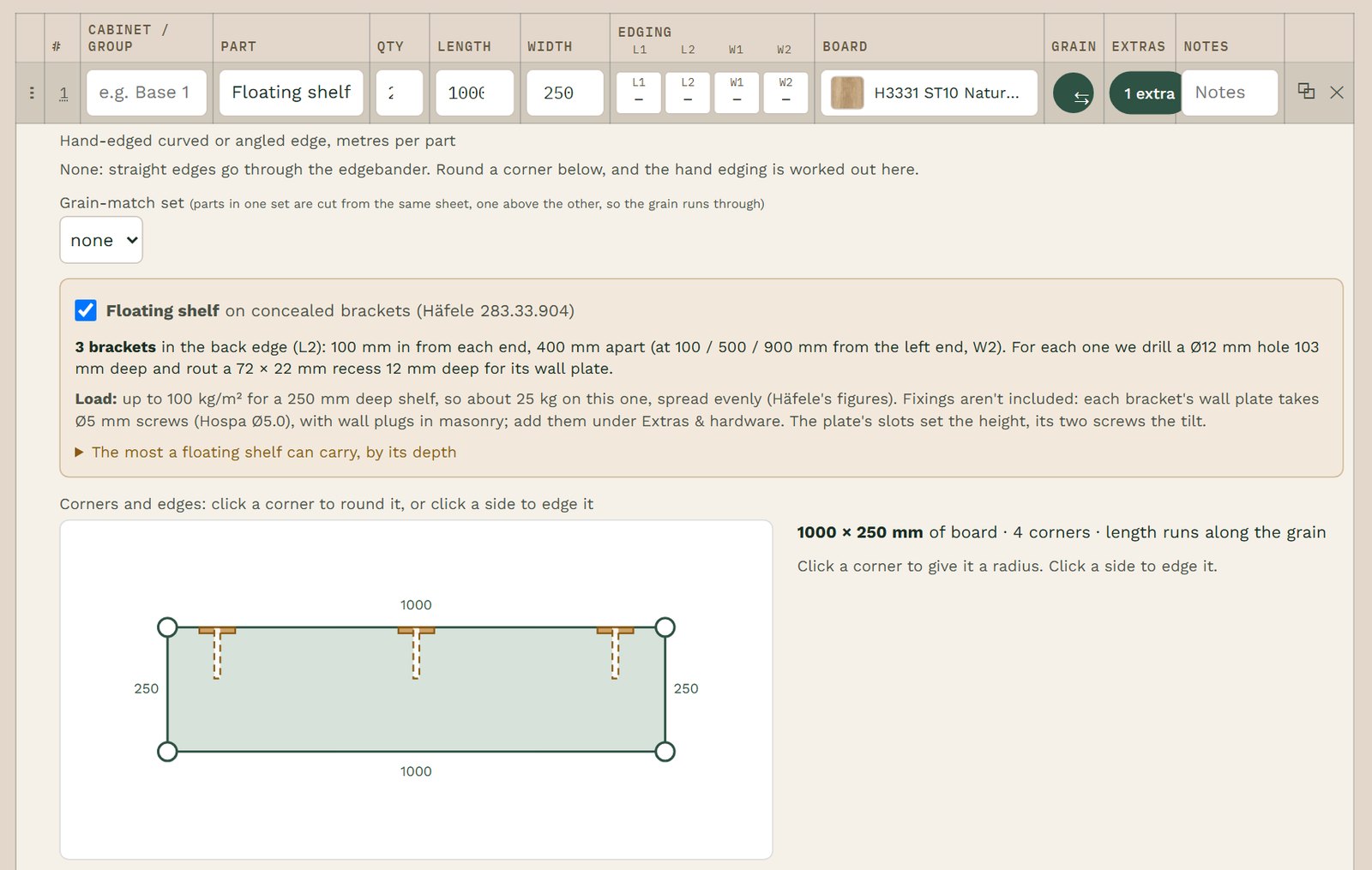Uncheck the Floating shelf checkbox
This screenshot has height=870, width=1372.
[x=86, y=310]
